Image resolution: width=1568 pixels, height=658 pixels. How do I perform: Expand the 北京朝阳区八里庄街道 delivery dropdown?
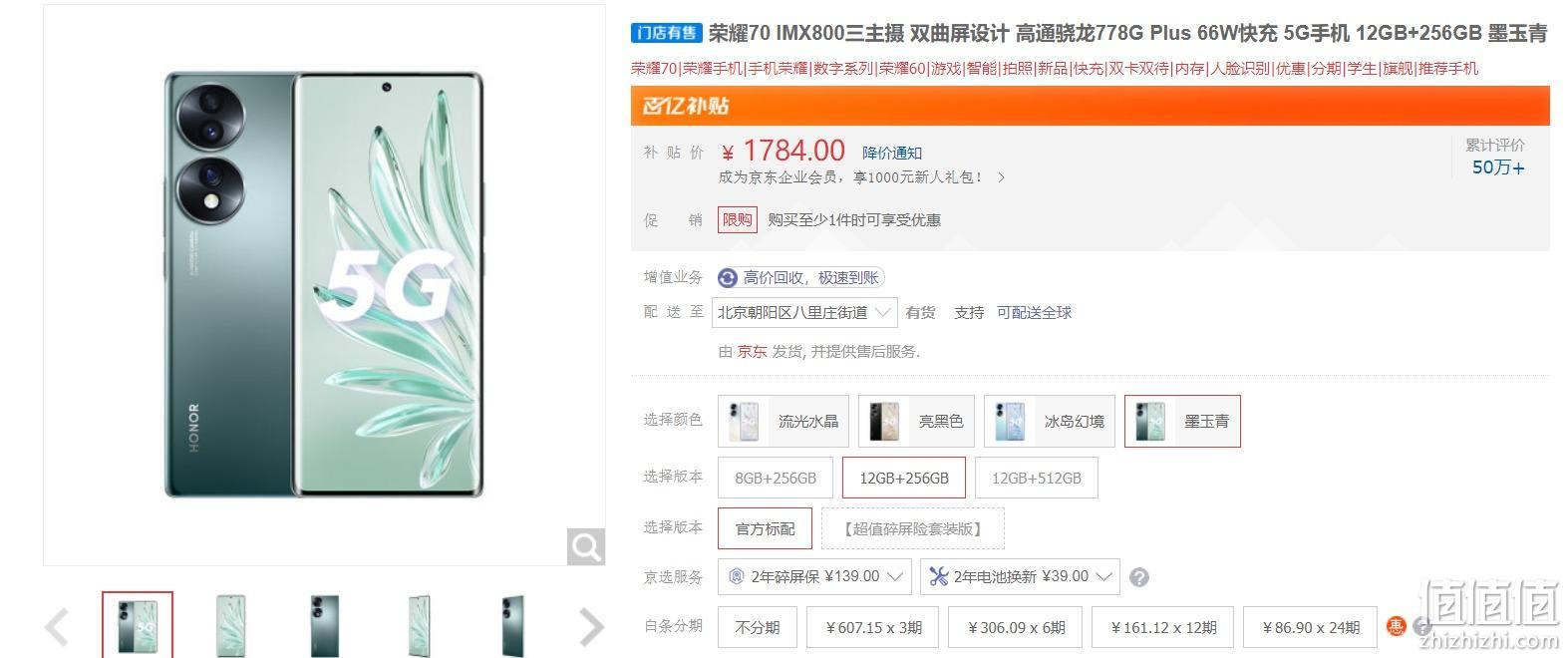pyautogui.click(x=804, y=312)
